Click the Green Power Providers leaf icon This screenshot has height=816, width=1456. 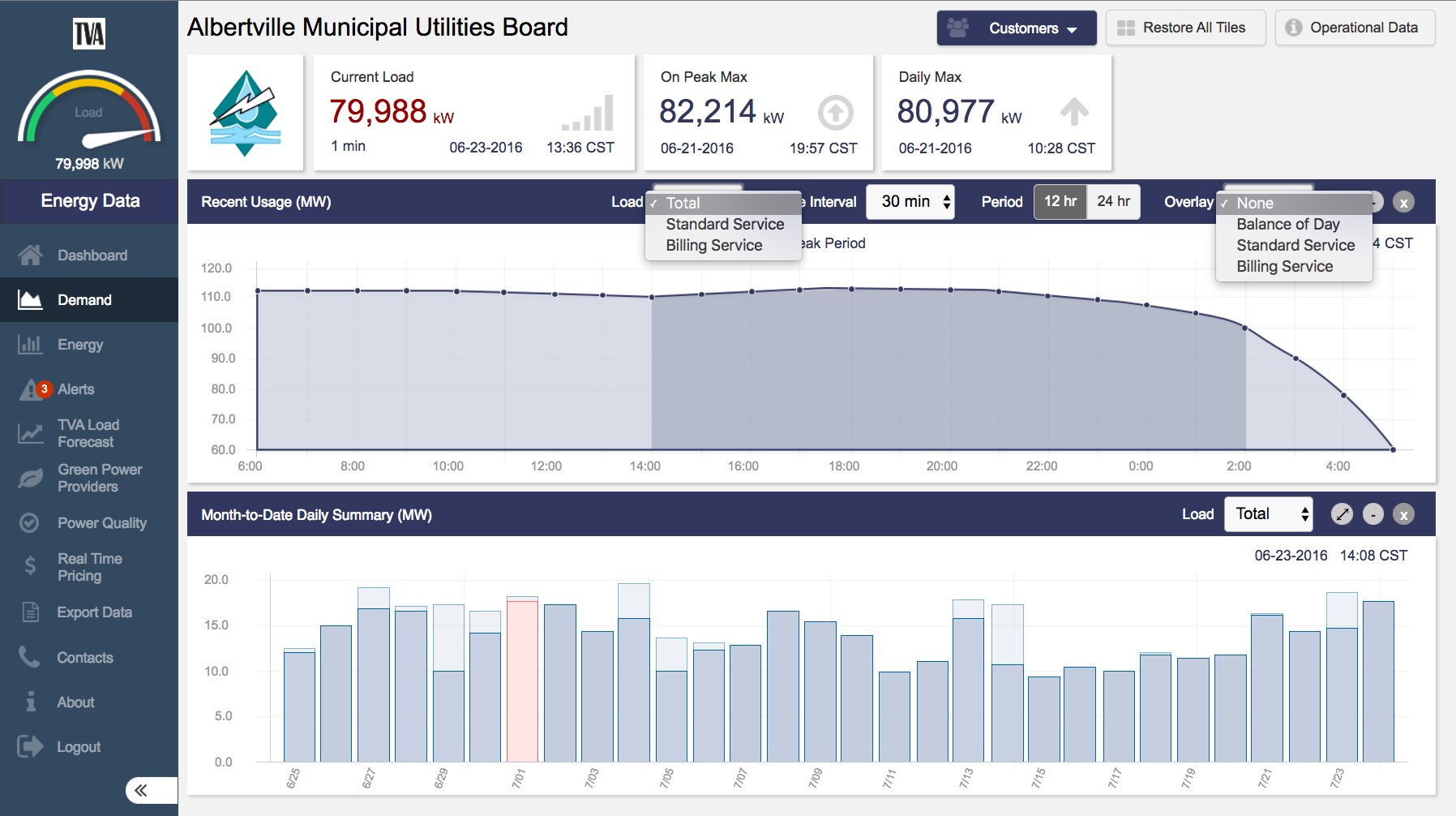click(x=31, y=478)
